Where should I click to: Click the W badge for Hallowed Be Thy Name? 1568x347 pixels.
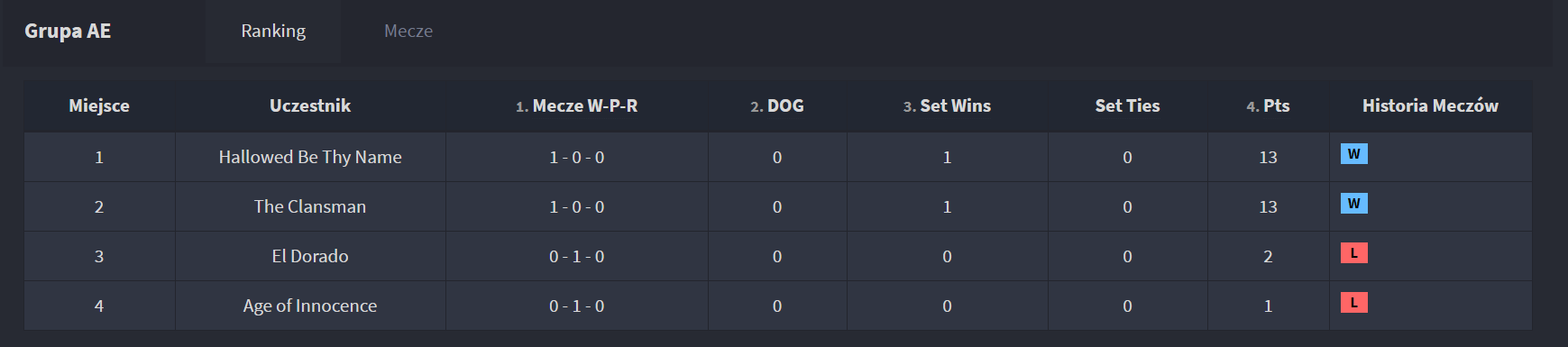[1353, 154]
